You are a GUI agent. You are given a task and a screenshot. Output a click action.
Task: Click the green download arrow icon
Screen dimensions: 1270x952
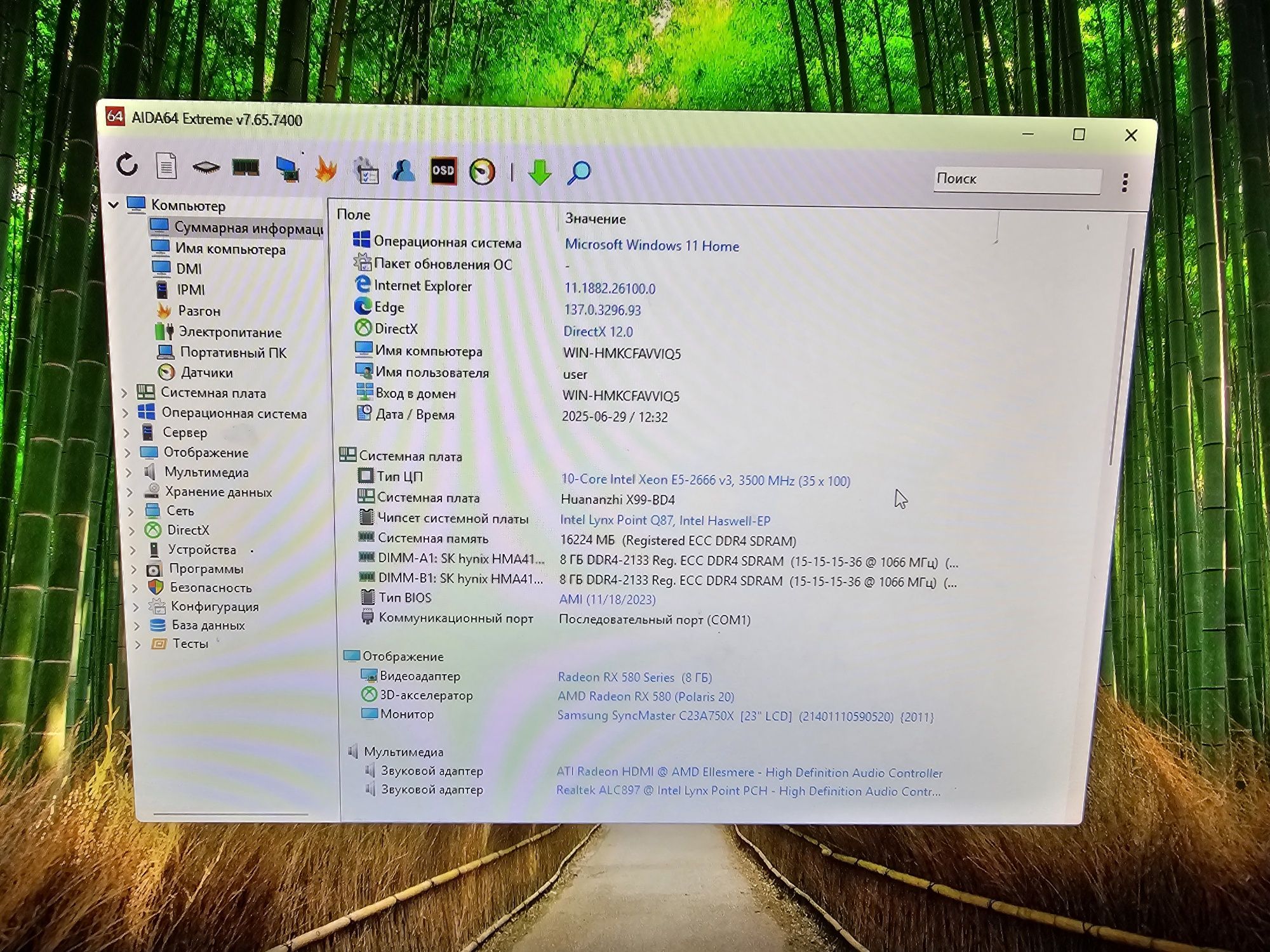pos(540,173)
